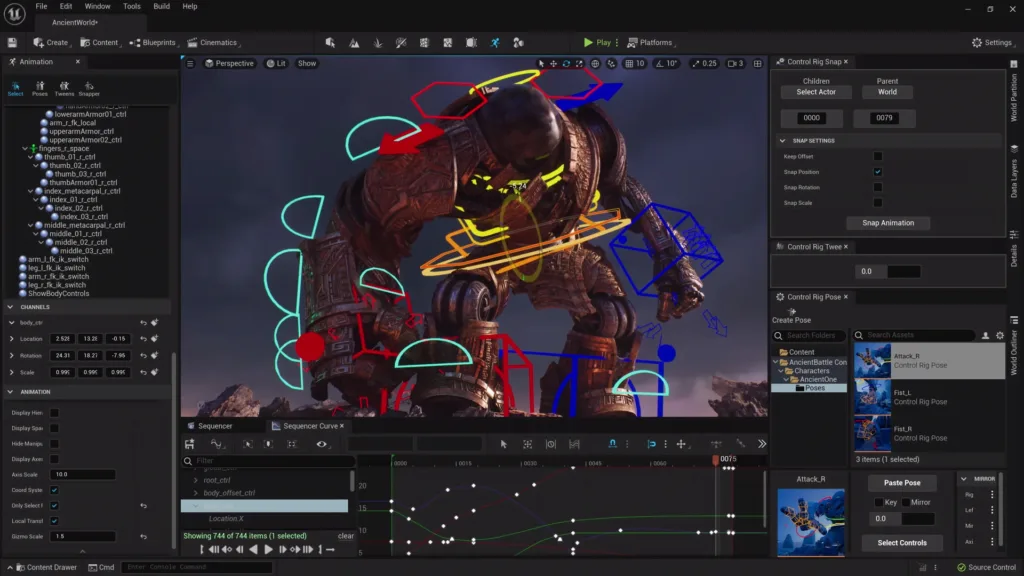Toggle Display Hierarchy checkbox
1024x576 pixels.
pyautogui.click(x=54, y=413)
